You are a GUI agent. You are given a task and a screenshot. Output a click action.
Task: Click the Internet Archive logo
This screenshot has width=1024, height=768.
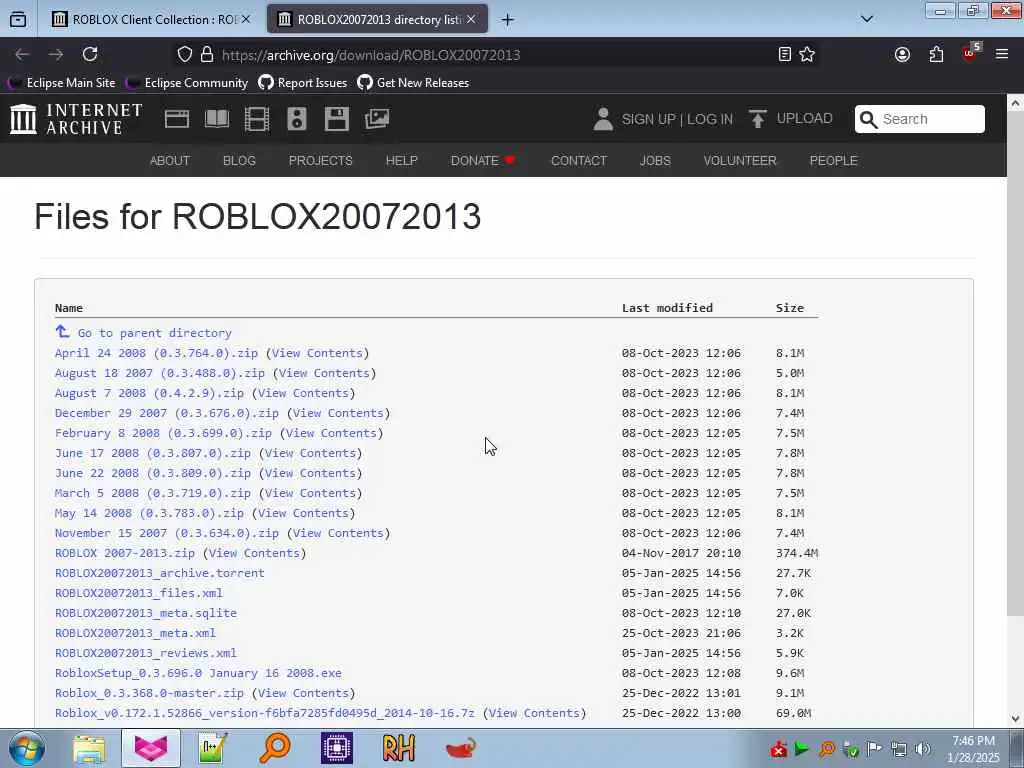click(76, 119)
